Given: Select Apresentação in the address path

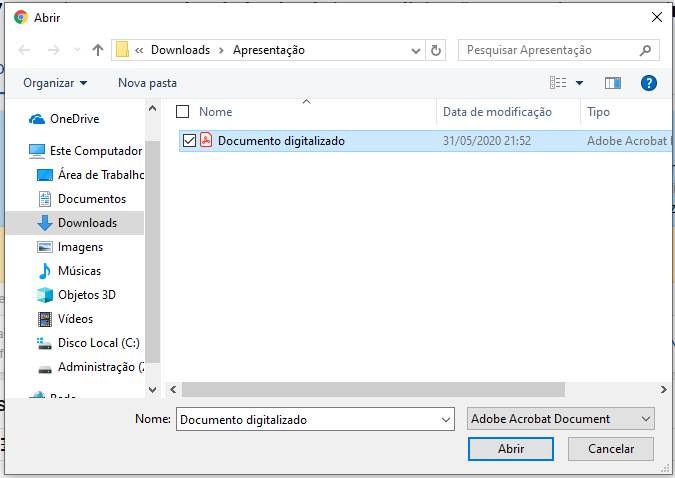Looking at the screenshot, I should [269, 50].
